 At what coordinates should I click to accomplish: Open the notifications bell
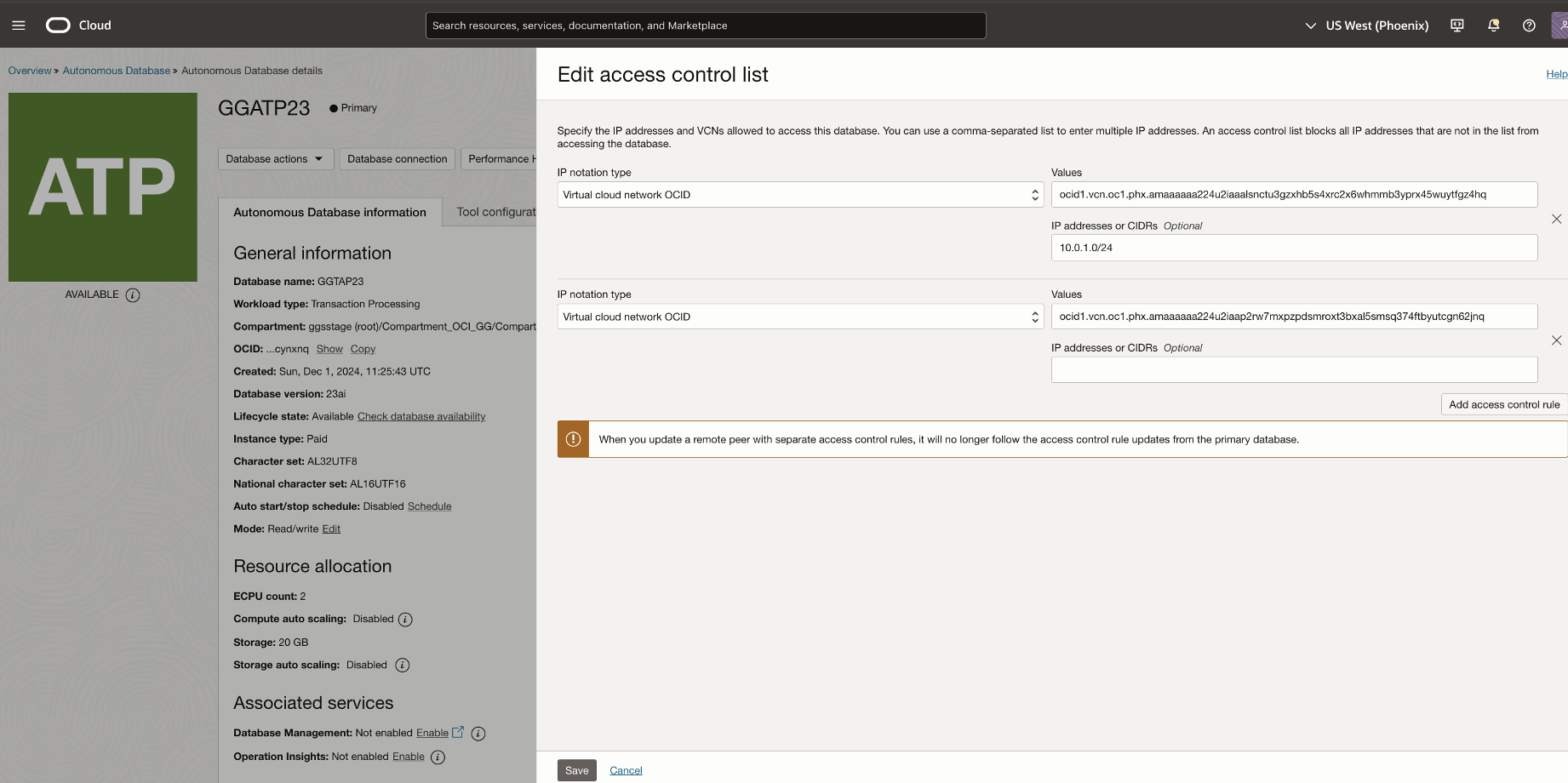coord(1493,26)
